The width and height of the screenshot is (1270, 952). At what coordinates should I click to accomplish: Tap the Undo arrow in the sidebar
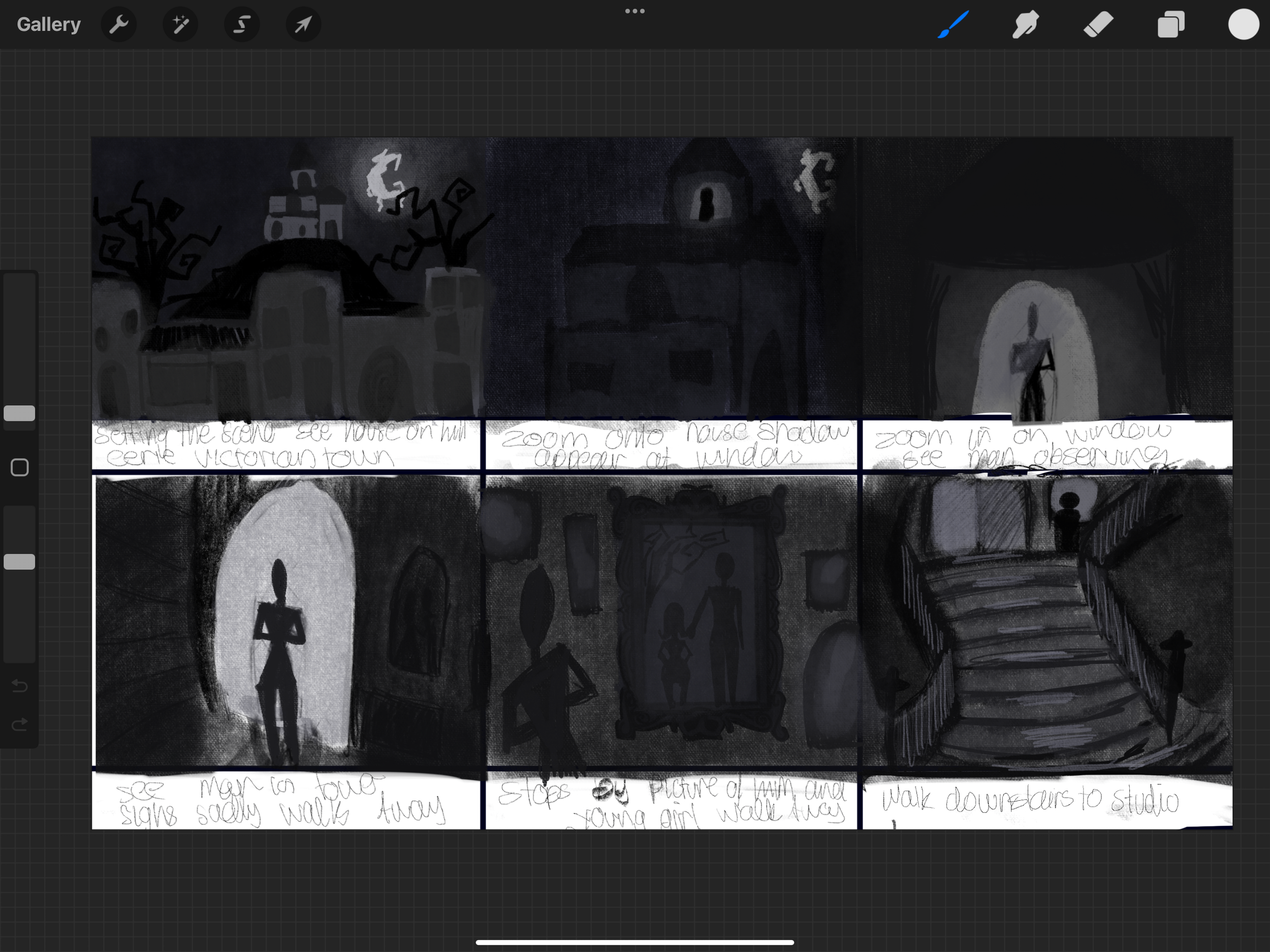point(19,686)
